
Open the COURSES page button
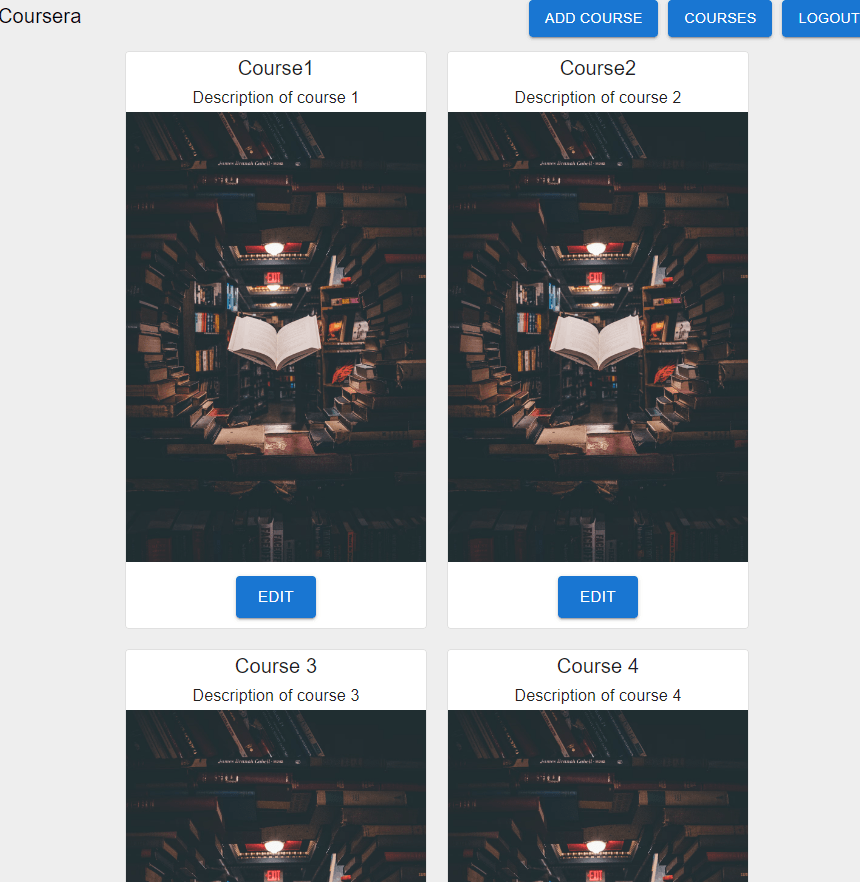click(x=719, y=18)
